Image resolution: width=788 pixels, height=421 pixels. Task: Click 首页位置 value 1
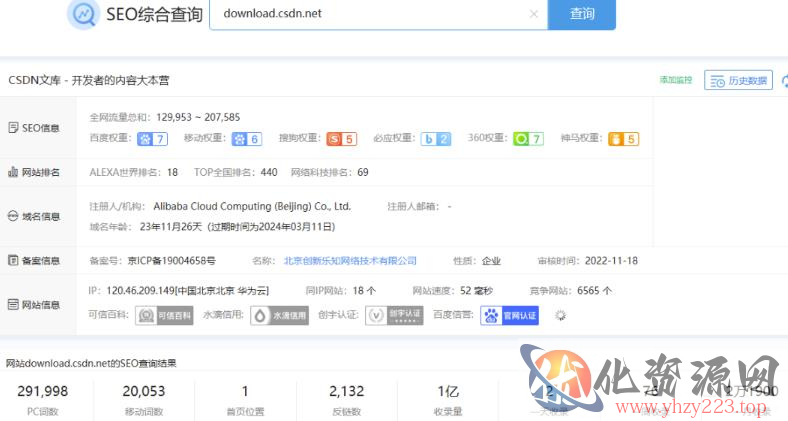[245, 391]
